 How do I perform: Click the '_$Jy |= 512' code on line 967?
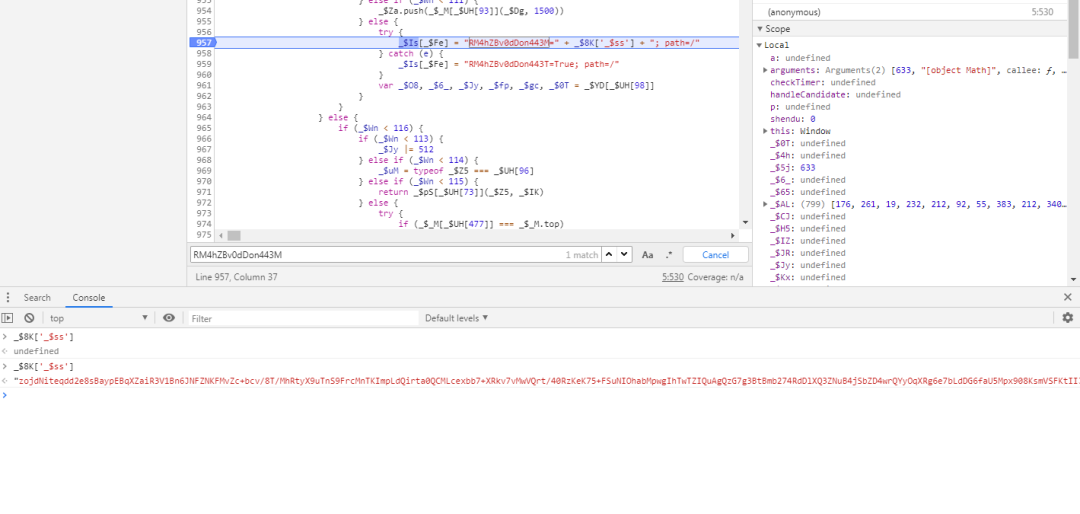(x=406, y=150)
